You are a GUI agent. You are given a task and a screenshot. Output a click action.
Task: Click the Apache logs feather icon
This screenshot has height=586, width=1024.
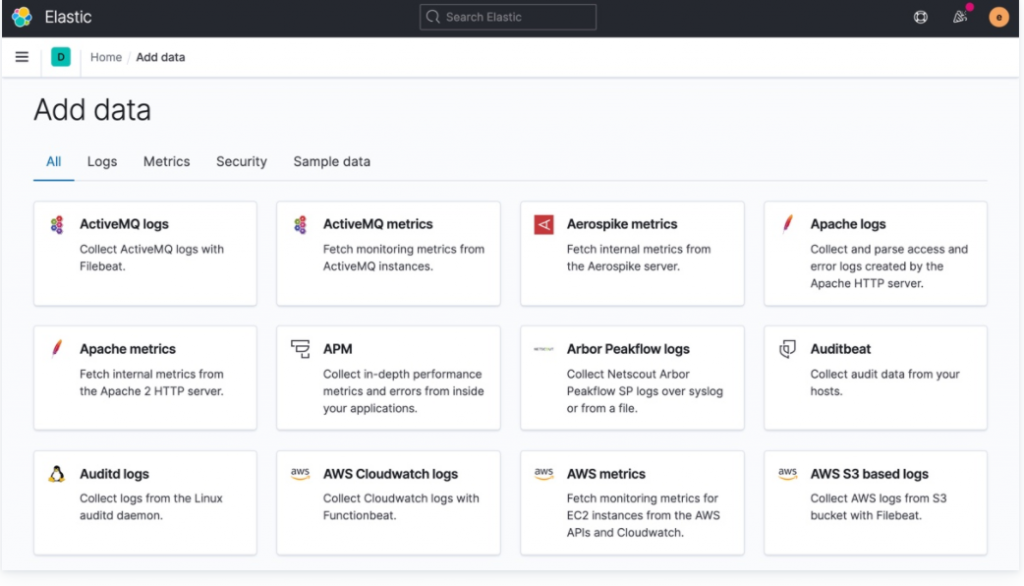click(788, 224)
